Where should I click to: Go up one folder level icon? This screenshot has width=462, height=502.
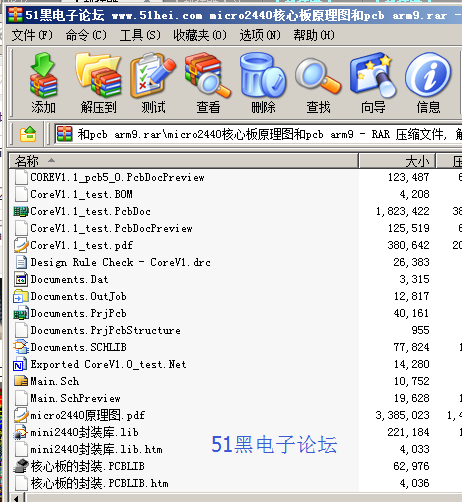click(28, 134)
